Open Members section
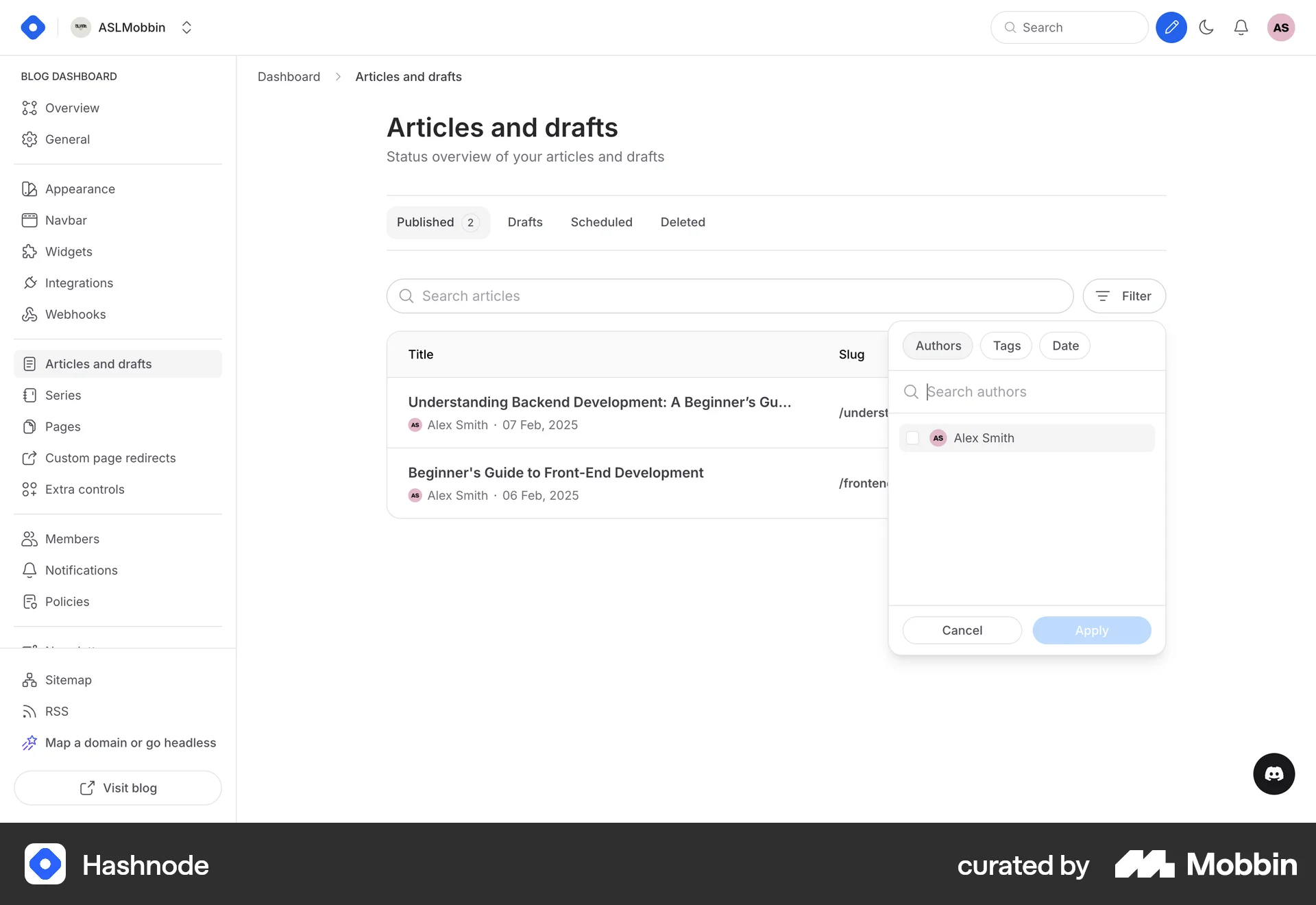Image resolution: width=1316 pixels, height=905 pixels. click(118, 539)
